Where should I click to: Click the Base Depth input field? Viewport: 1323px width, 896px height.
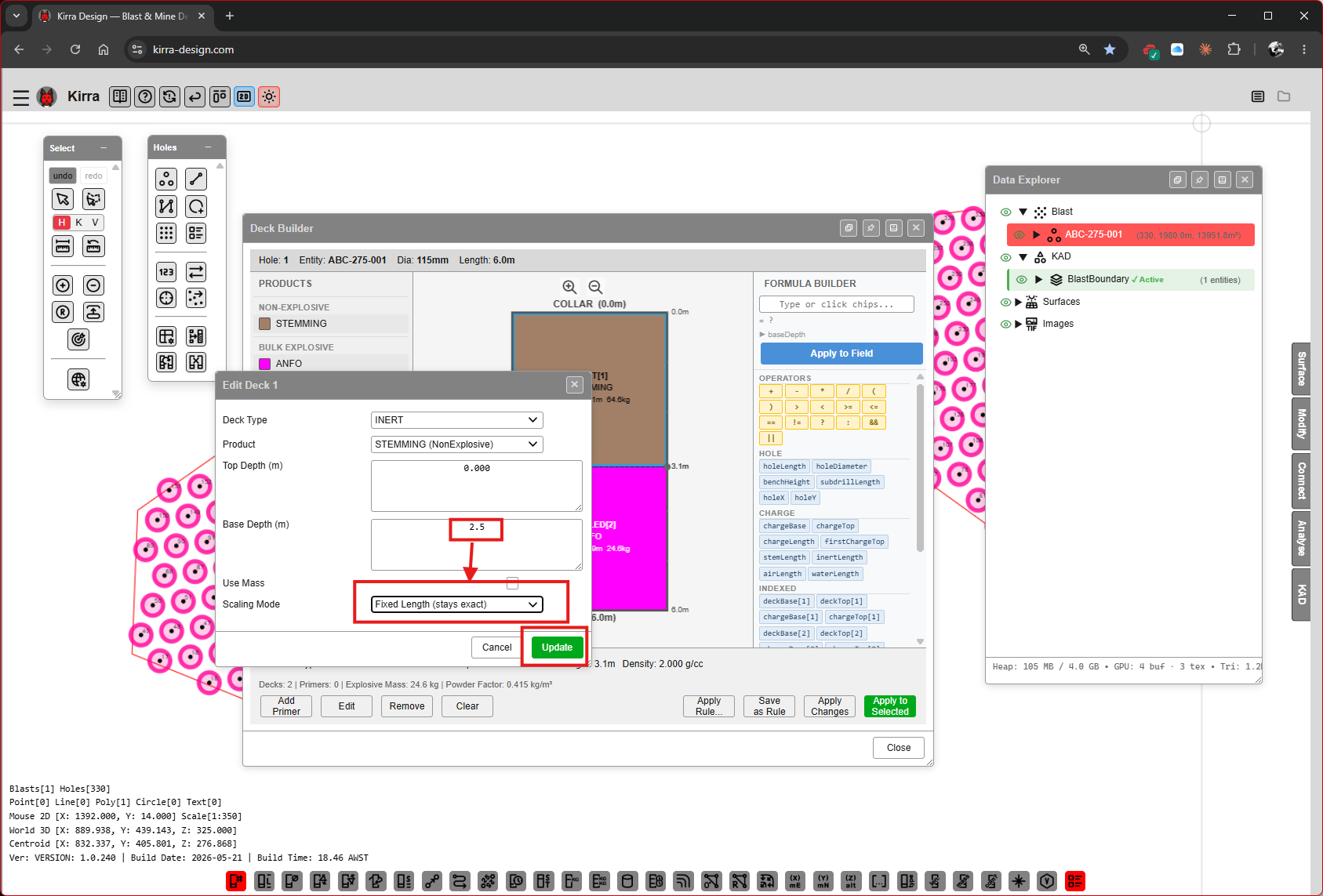point(477,545)
